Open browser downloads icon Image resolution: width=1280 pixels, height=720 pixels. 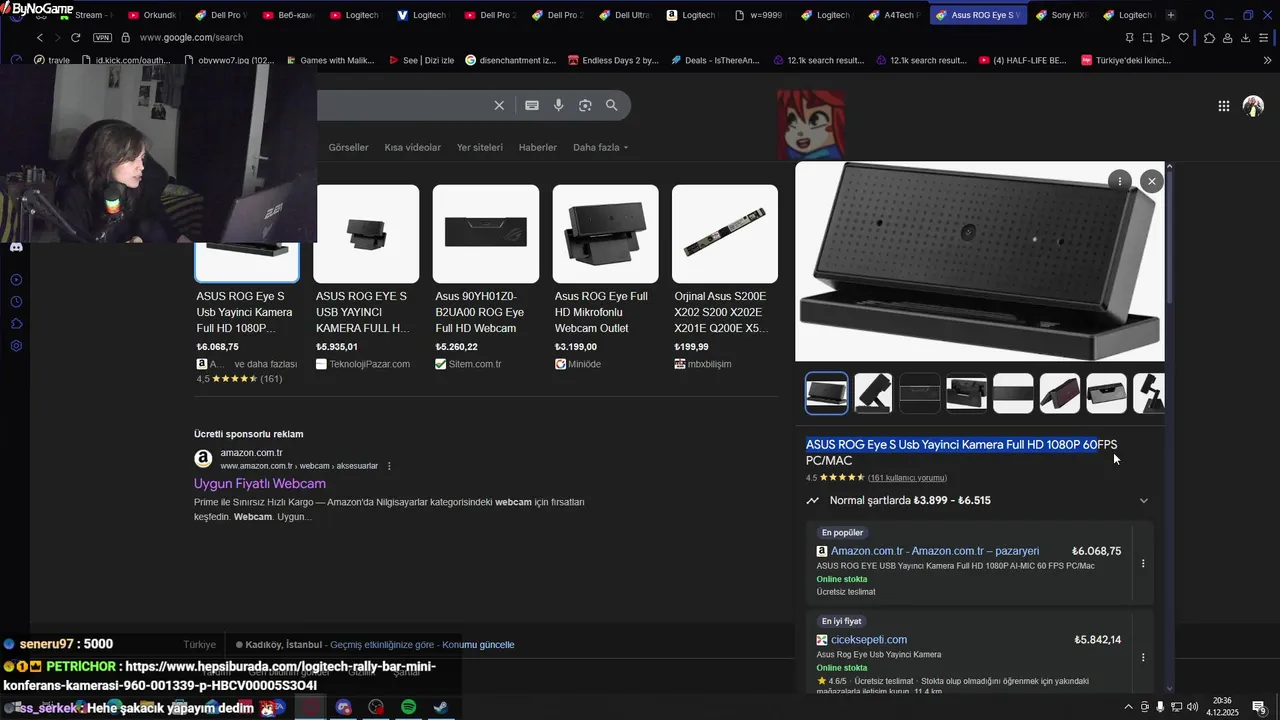[1246, 38]
